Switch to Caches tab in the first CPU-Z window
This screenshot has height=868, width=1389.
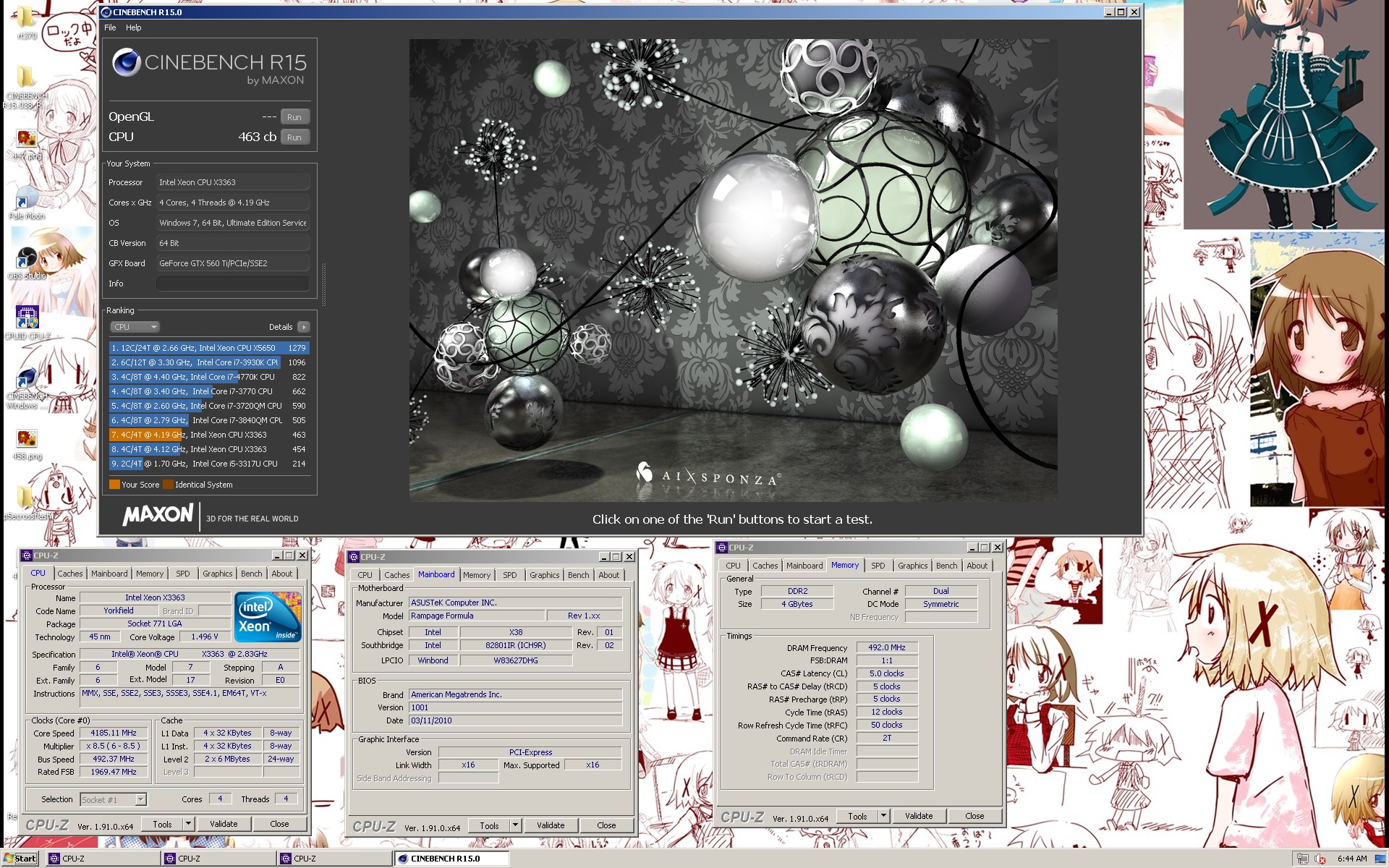point(70,574)
